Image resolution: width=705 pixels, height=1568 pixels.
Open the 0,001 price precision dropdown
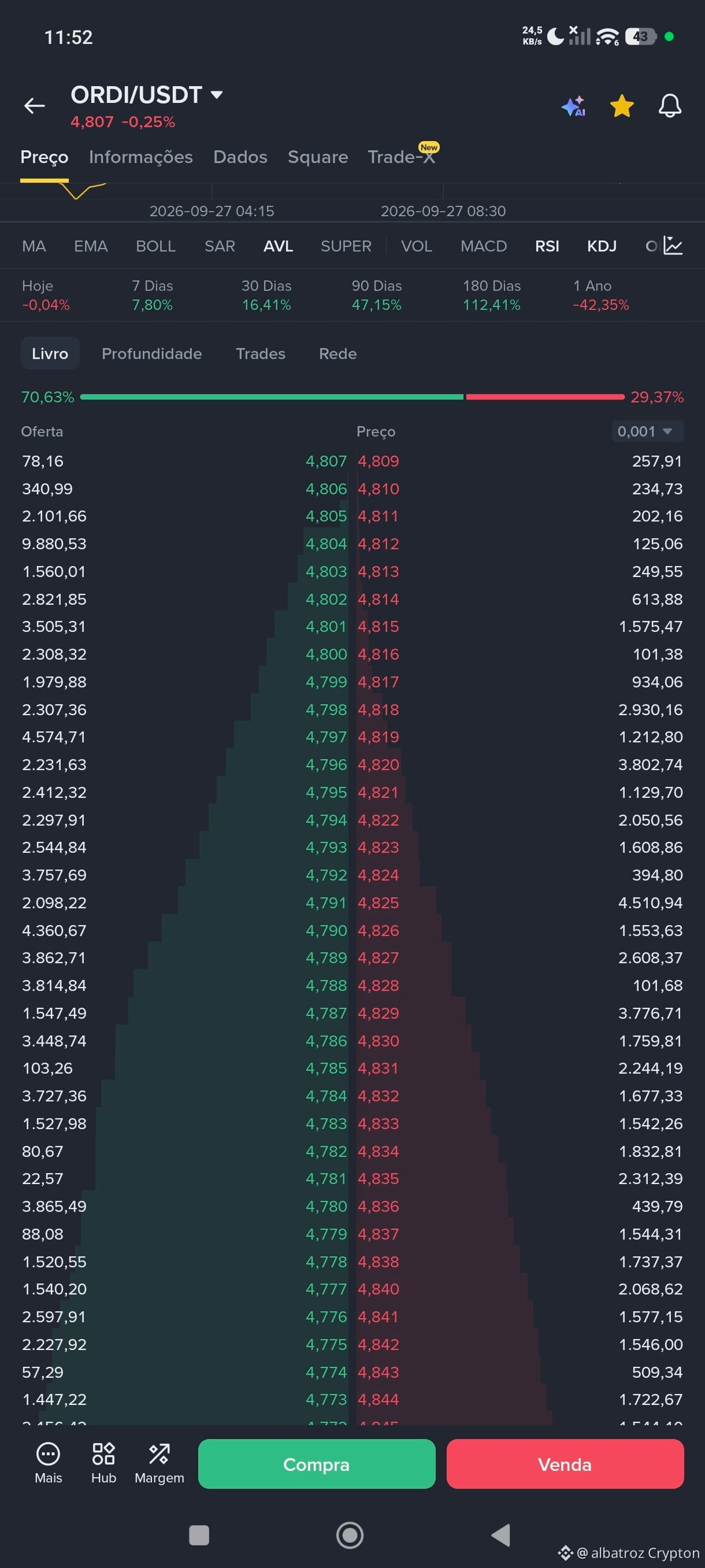tap(647, 431)
